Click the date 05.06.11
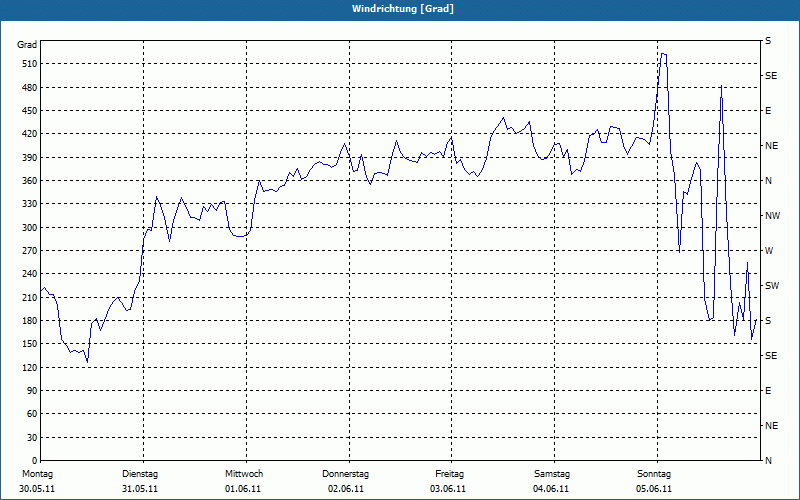800x500 pixels. point(654,489)
